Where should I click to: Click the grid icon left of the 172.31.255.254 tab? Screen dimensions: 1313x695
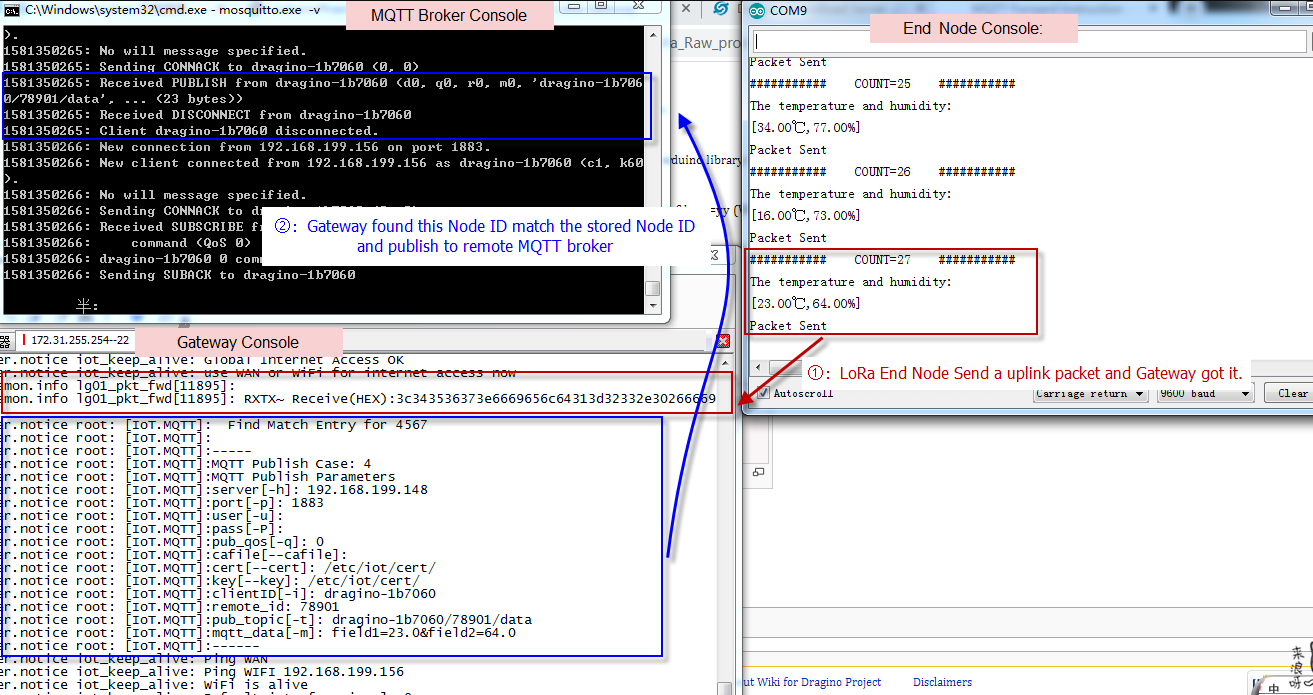point(6,340)
